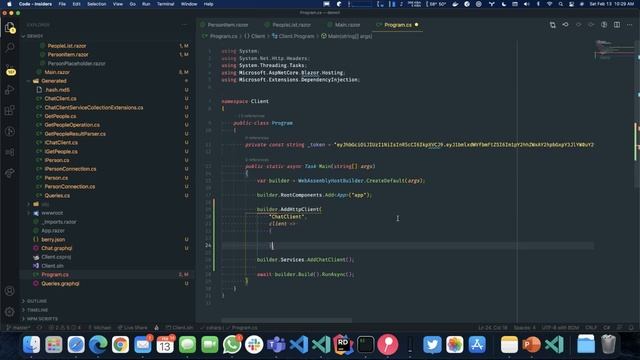Open the Manage gear icon in activity bar
The image size is (640, 360).
[x=10, y=312]
